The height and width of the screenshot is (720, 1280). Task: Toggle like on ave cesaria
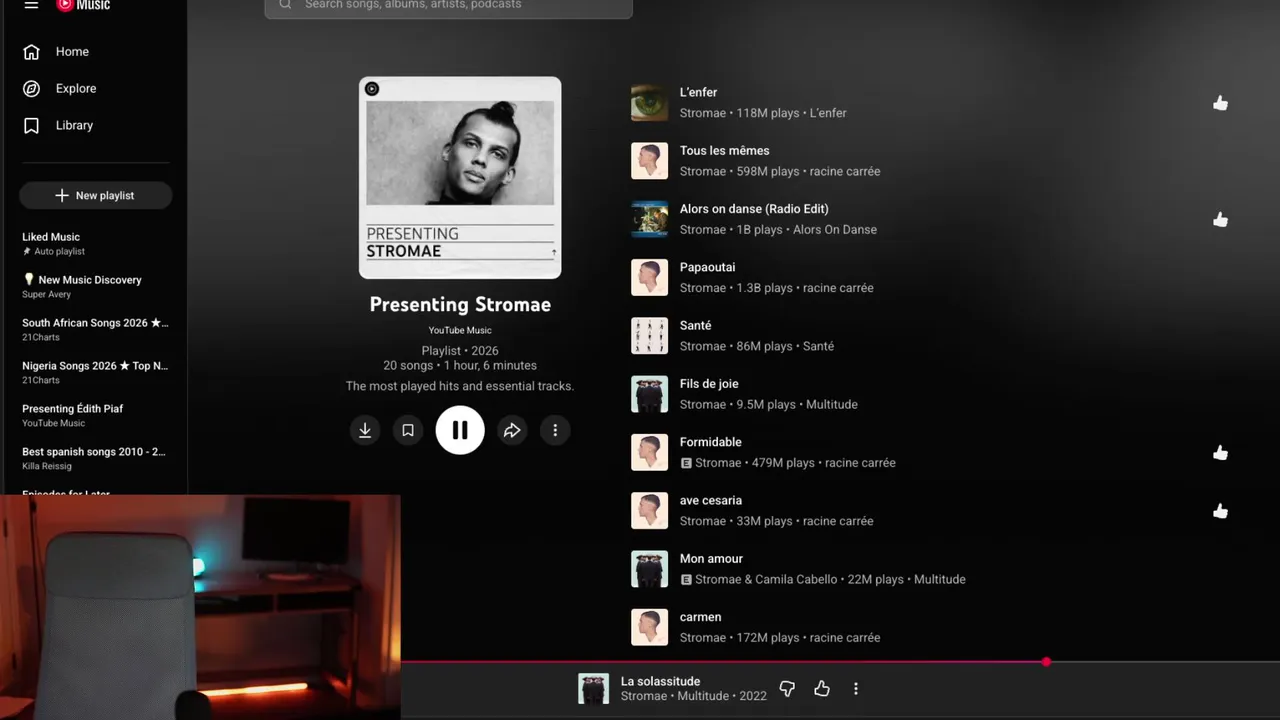1220,511
